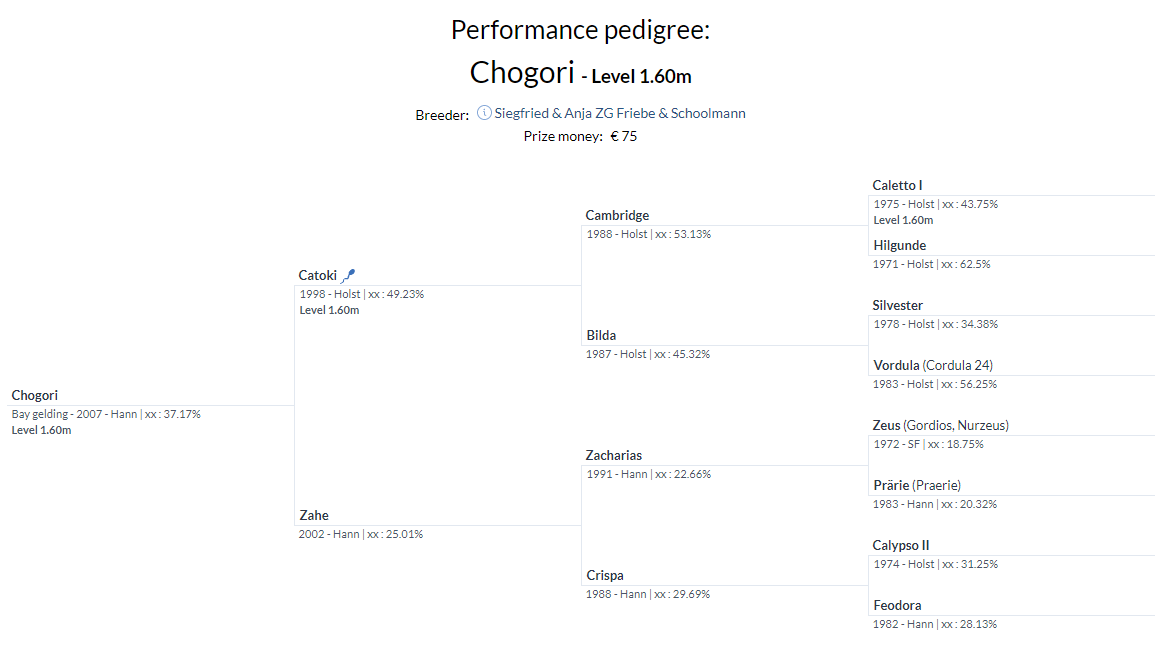The height and width of the screenshot is (657, 1159).
Task: Open Silvester horse entry
Action: (x=898, y=306)
